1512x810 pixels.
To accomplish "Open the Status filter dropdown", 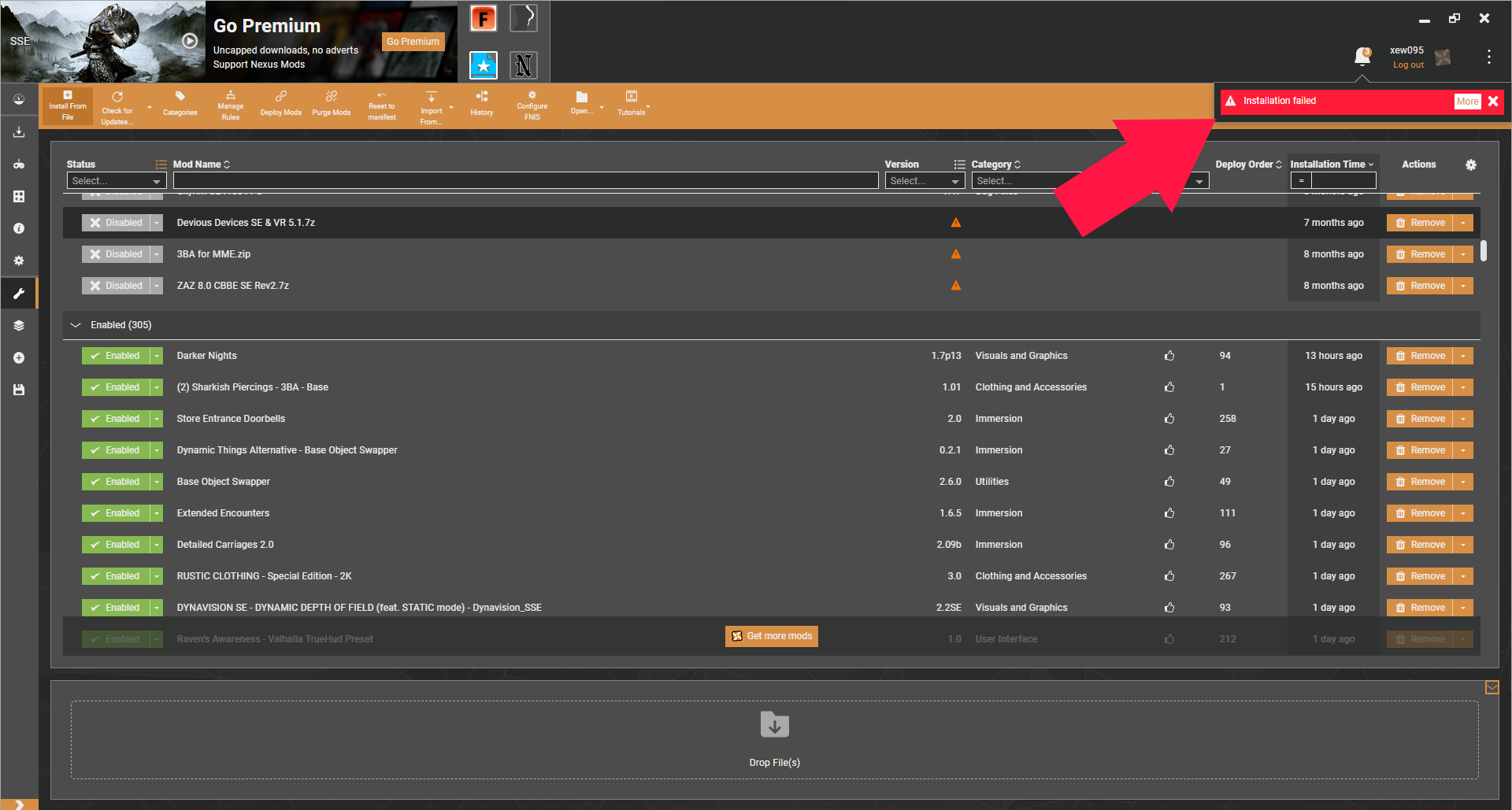I will coord(117,181).
